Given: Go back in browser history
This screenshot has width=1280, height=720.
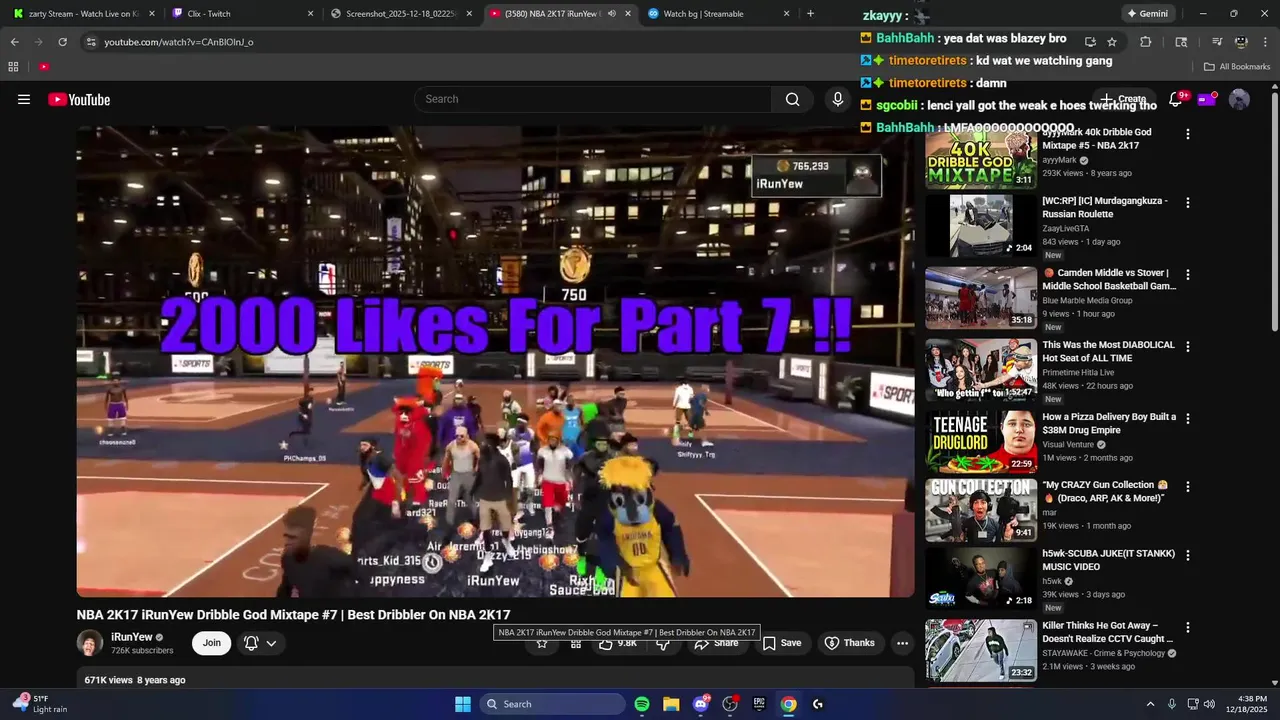Looking at the screenshot, I should pos(15,42).
